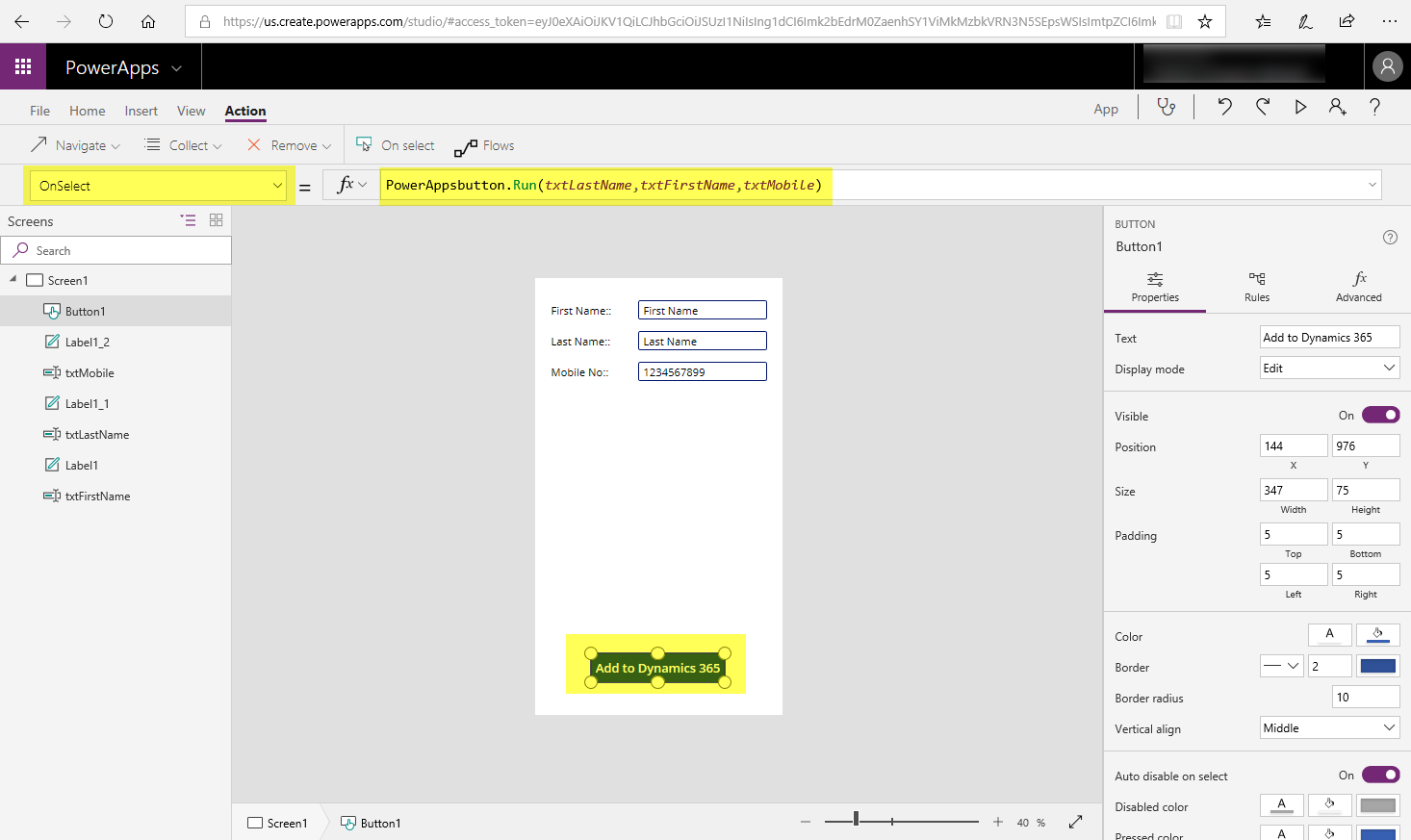
Task: Click the Search field in Screens pane
Action: tap(116, 250)
